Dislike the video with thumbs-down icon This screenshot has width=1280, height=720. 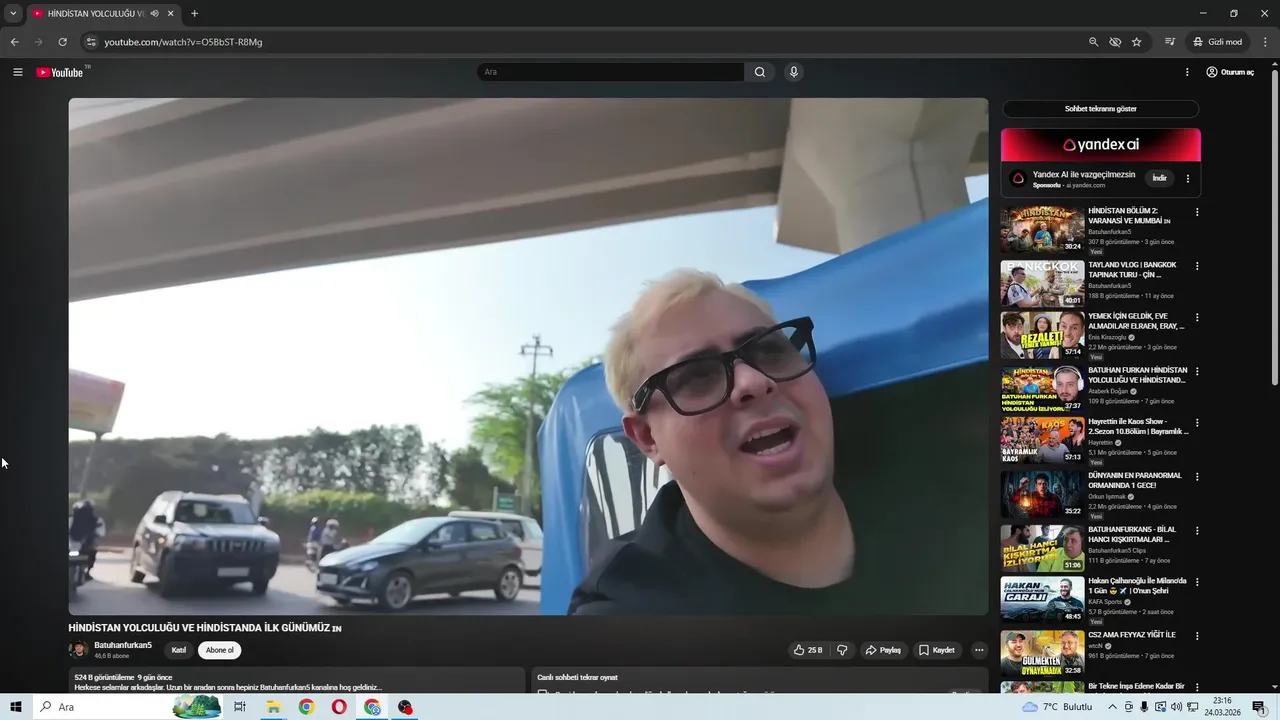[x=842, y=650]
